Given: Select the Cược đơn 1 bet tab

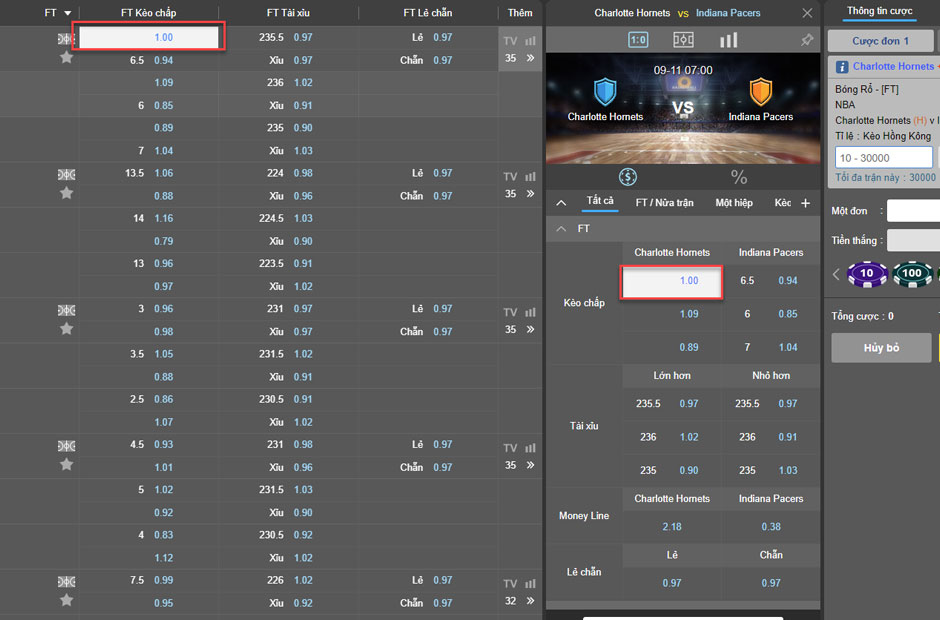Looking at the screenshot, I should point(881,41).
